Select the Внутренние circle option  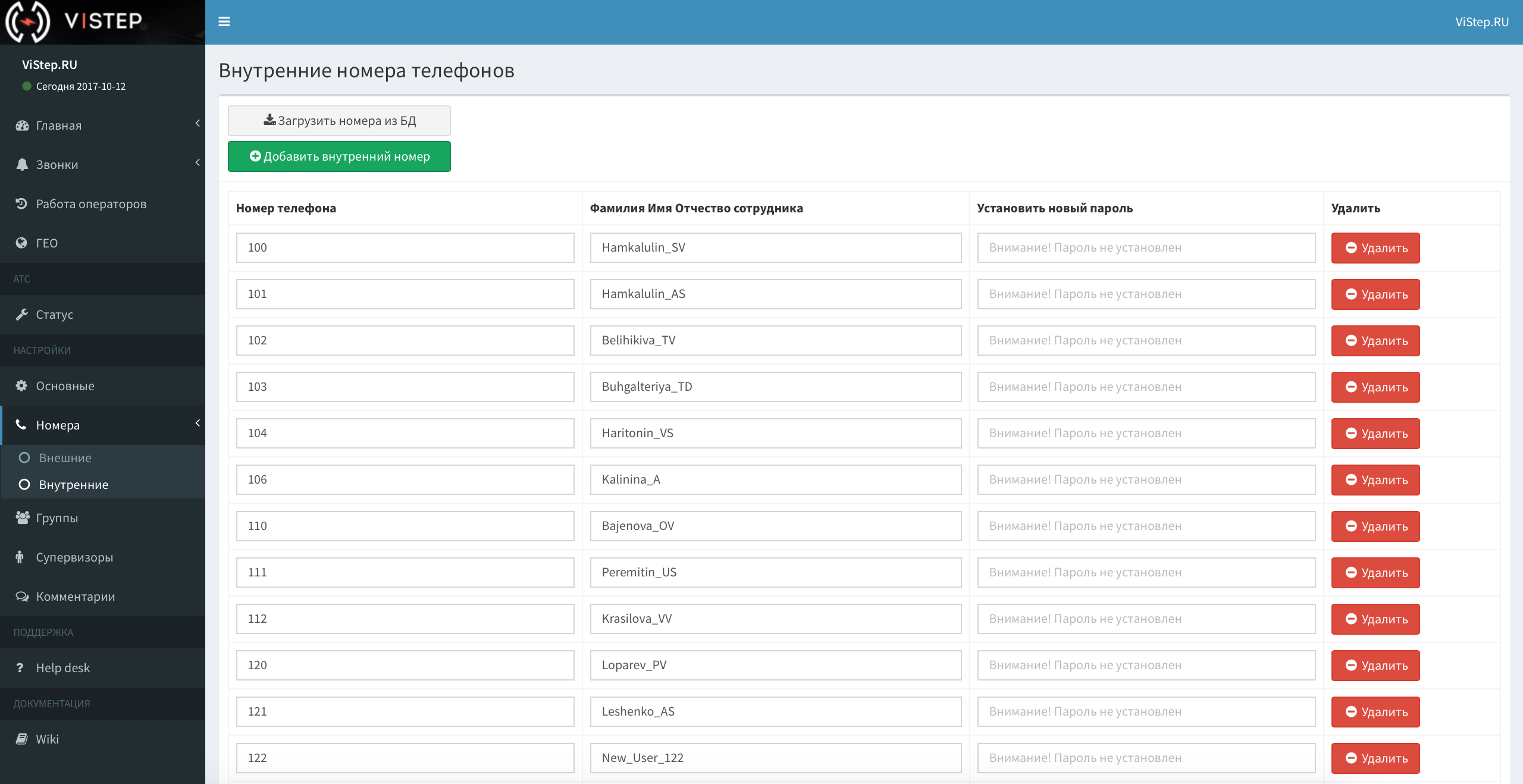click(24, 485)
